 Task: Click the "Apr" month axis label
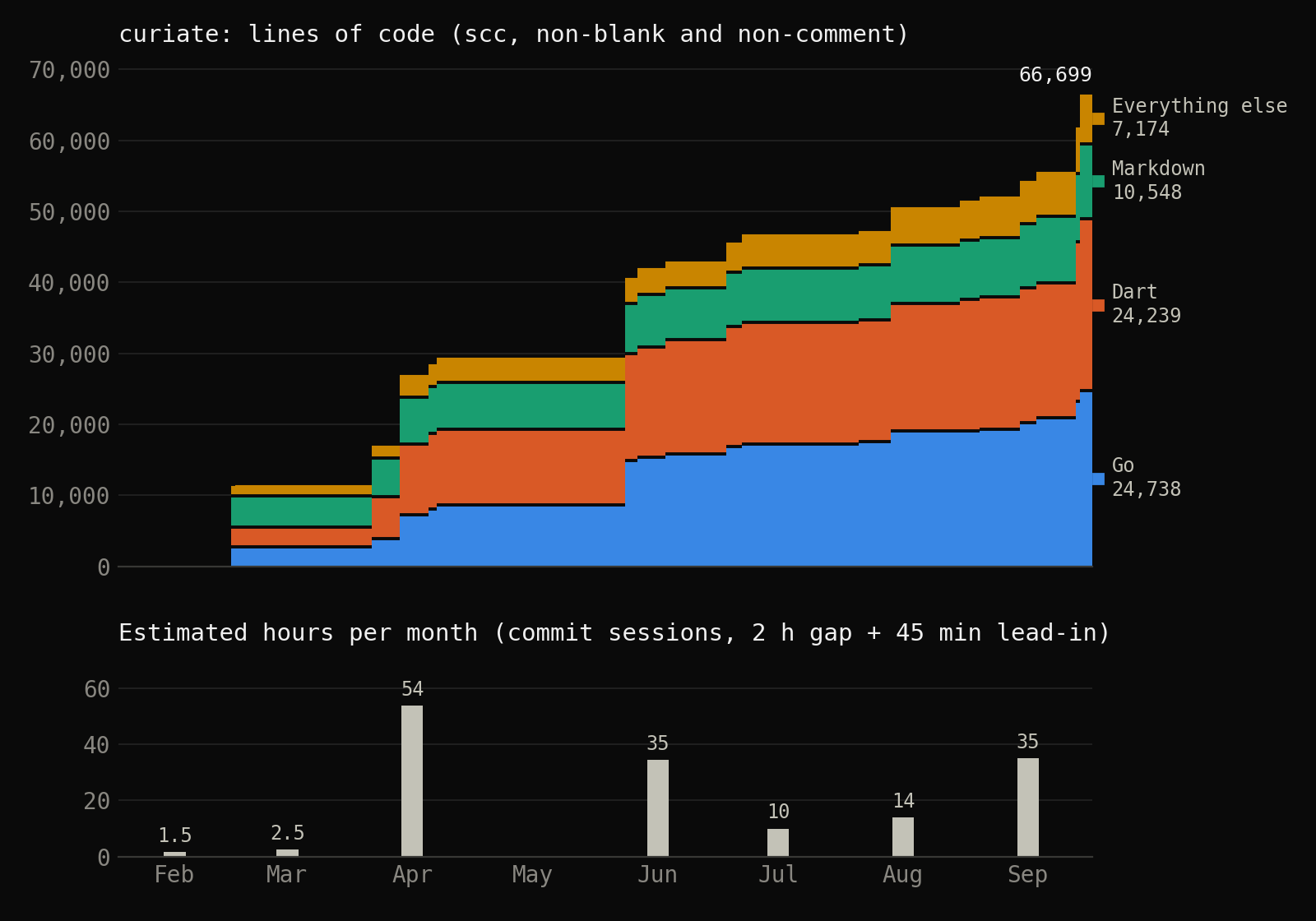pos(412,875)
